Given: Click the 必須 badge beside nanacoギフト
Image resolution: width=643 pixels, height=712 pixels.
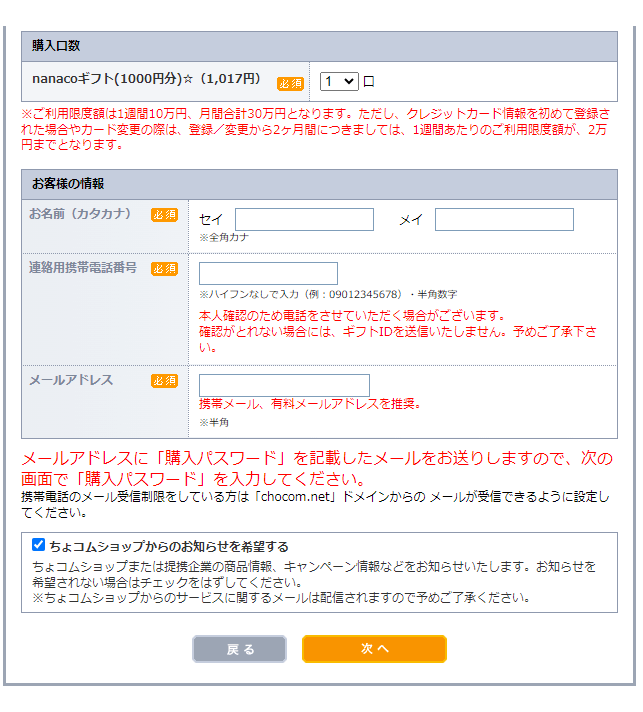Looking at the screenshot, I should pos(290,83).
